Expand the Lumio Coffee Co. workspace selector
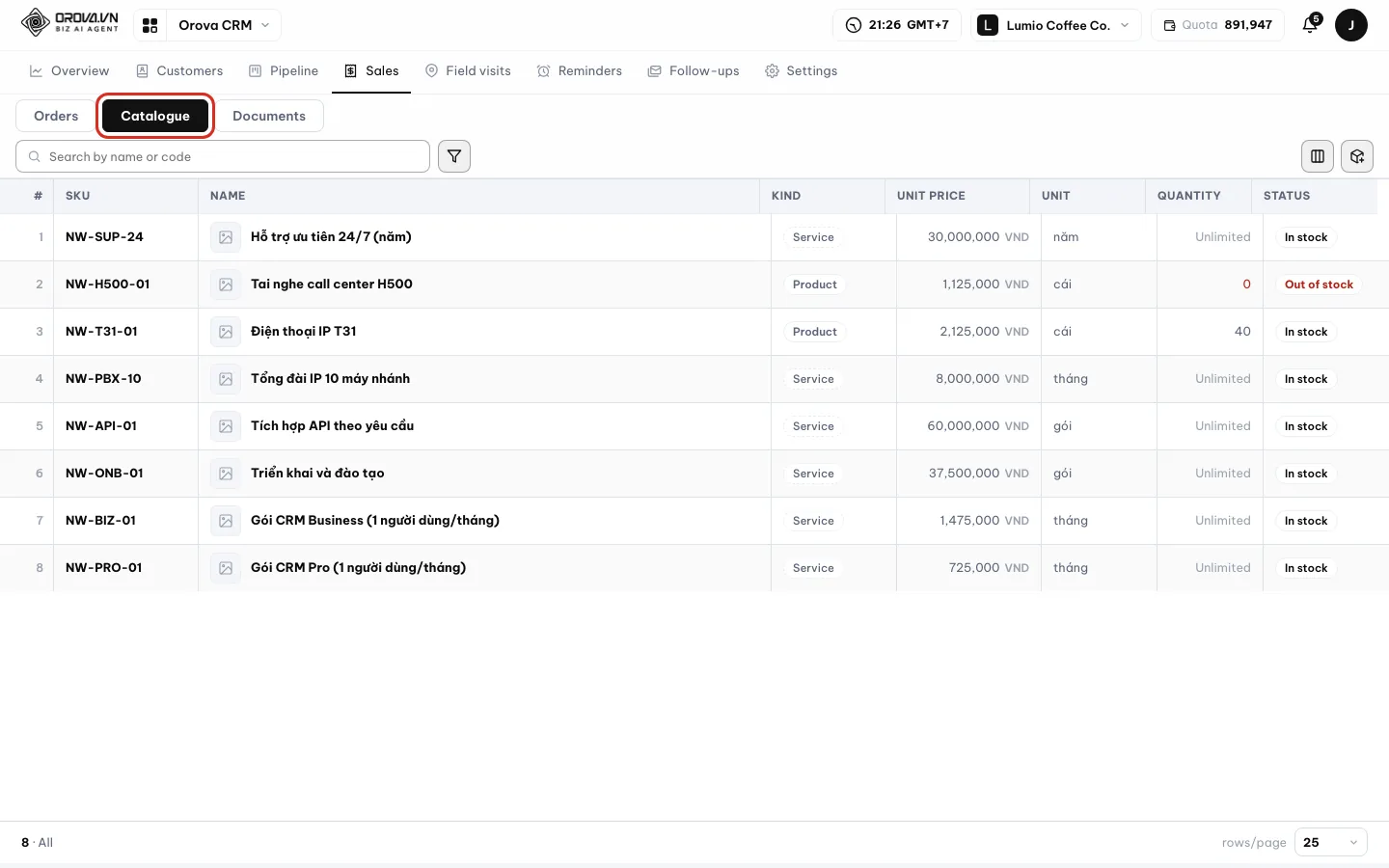 pos(1055,25)
